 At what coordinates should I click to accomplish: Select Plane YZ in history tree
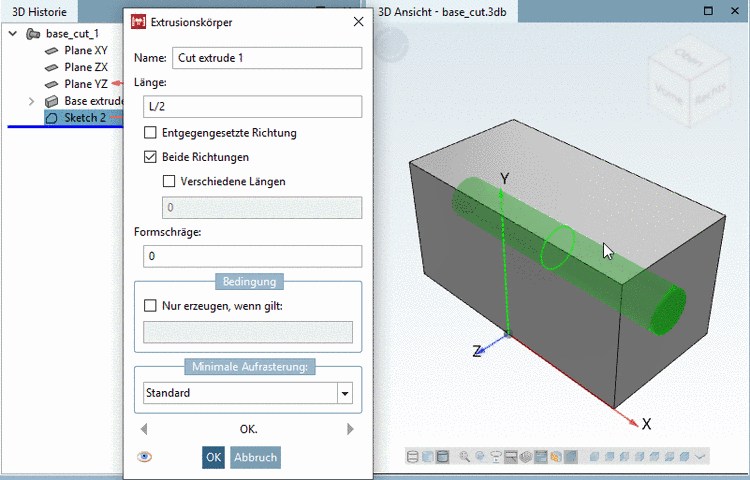86,84
